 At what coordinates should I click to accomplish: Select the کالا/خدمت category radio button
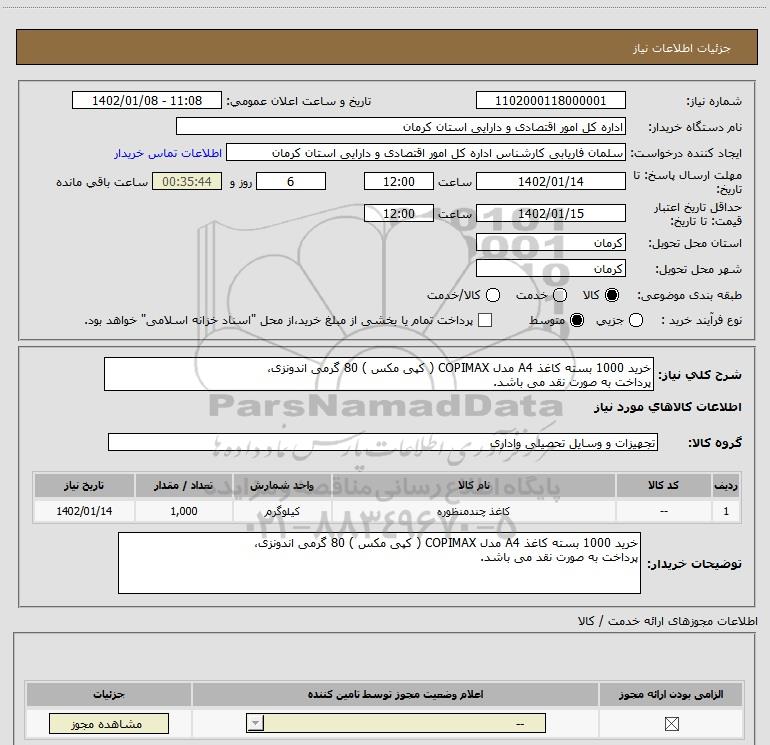pyautogui.click(x=493, y=295)
